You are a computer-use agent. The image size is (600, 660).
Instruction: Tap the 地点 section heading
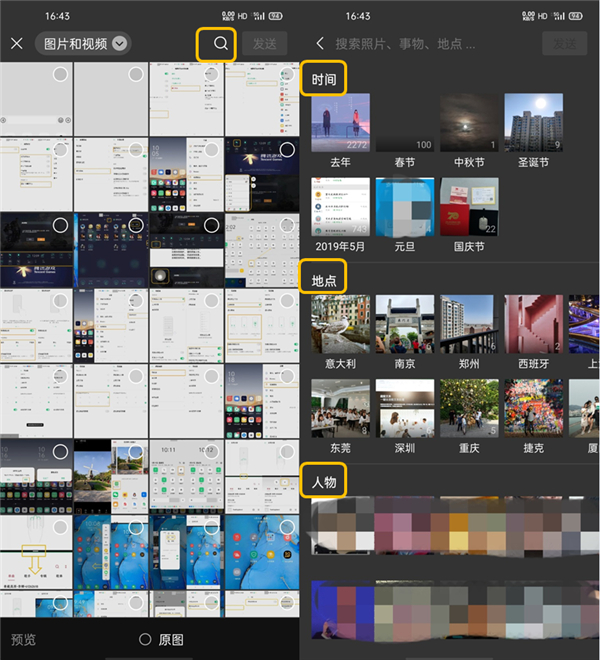324,281
